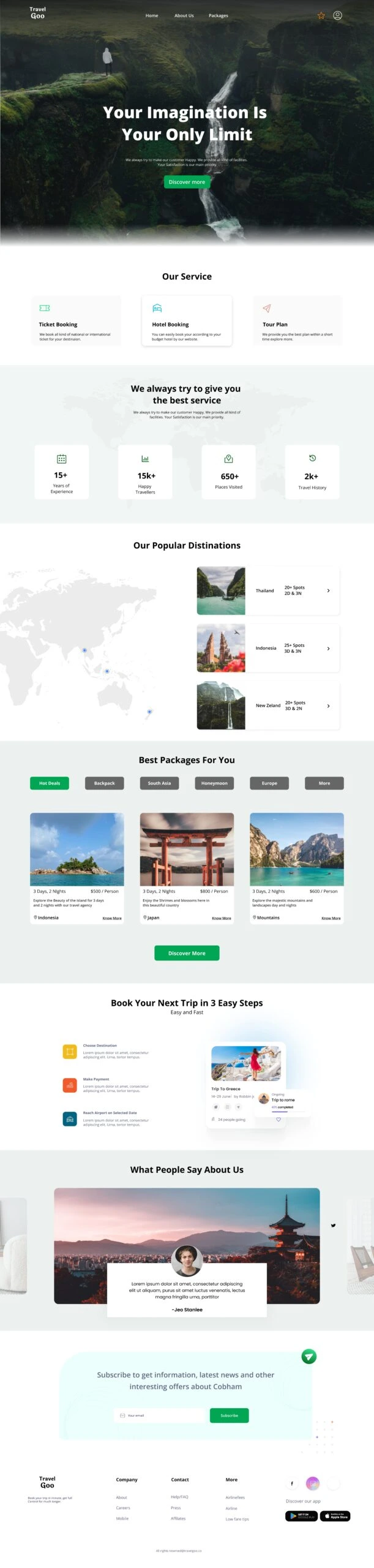The image size is (374, 1568).
Task: Open the user profile icon
Action: click(337, 15)
